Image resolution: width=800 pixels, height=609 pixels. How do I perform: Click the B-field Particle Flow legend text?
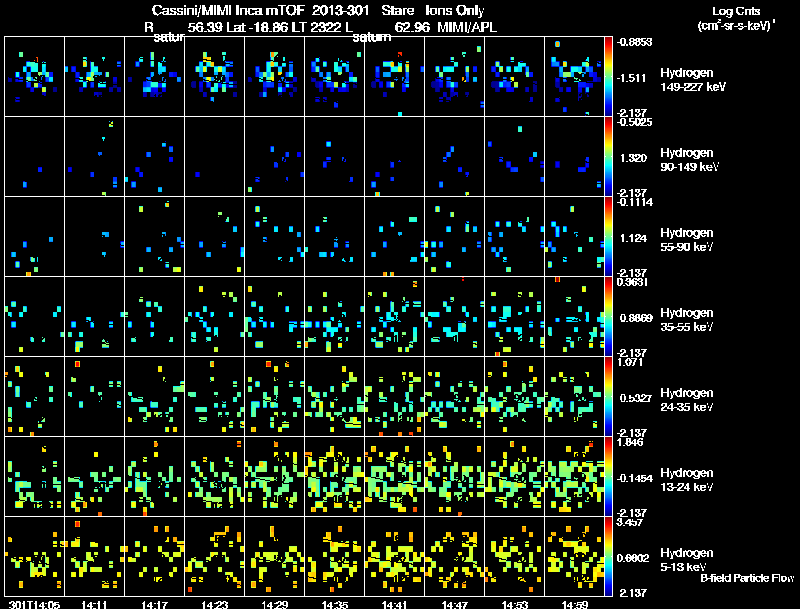pyautogui.click(x=746, y=578)
